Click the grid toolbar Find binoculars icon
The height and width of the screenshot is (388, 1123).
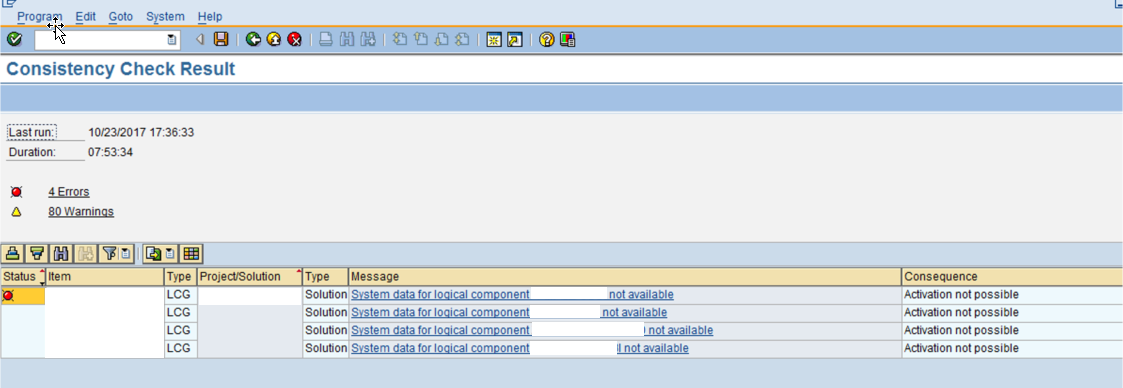click(x=61, y=253)
